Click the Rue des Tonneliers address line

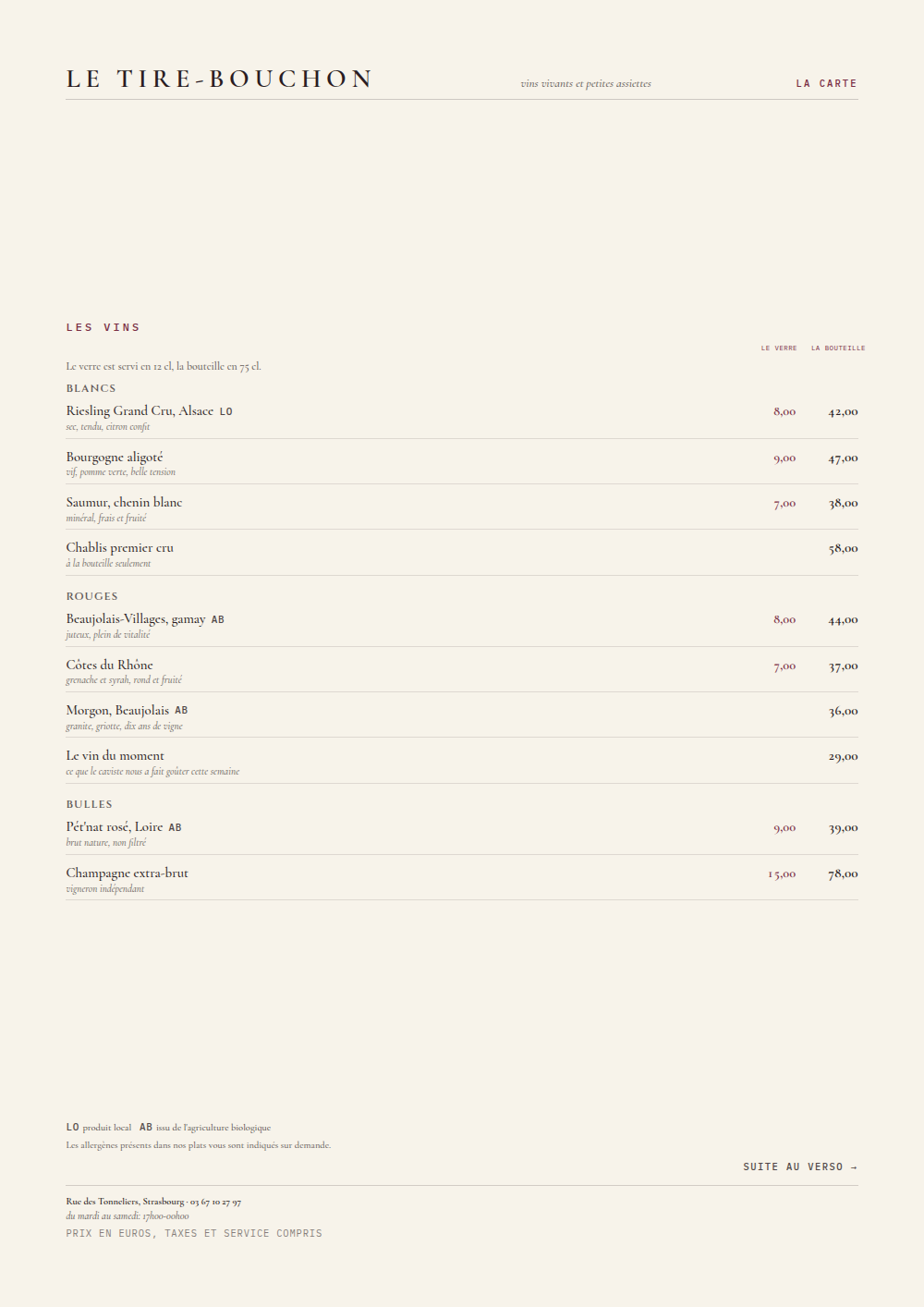(x=153, y=1202)
